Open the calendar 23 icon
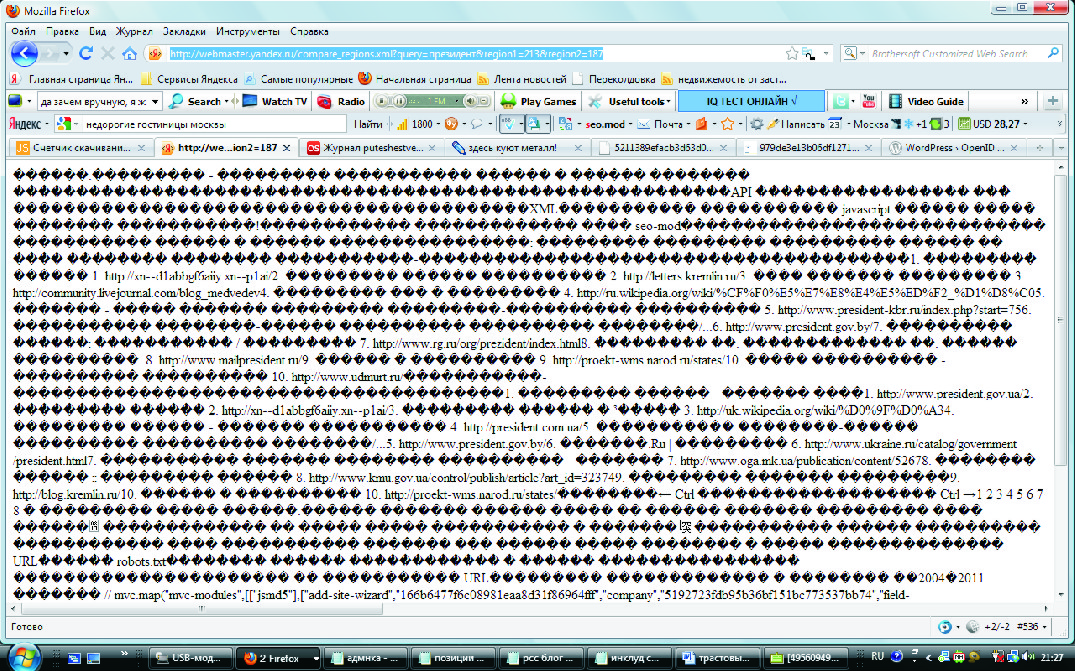The height and width of the screenshot is (671, 1075). tap(834, 124)
